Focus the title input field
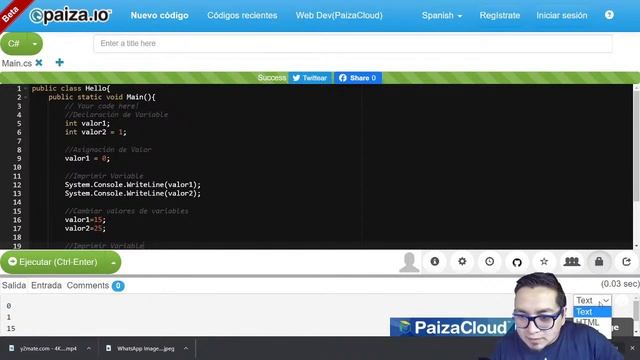 pos(353,43)
